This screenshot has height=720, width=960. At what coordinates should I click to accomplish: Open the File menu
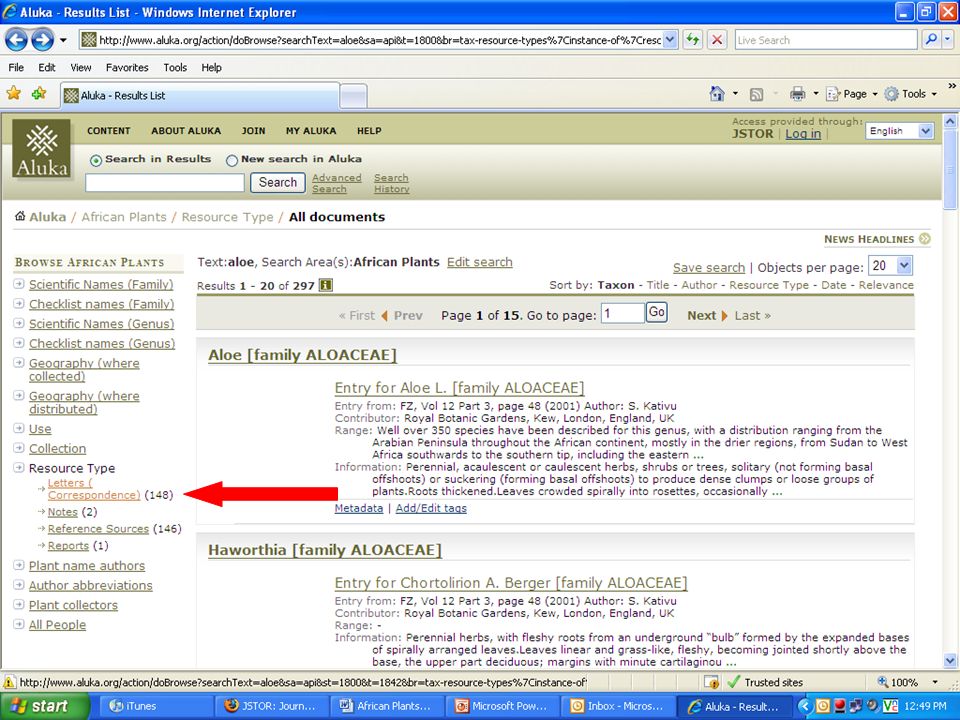[16, 67]
